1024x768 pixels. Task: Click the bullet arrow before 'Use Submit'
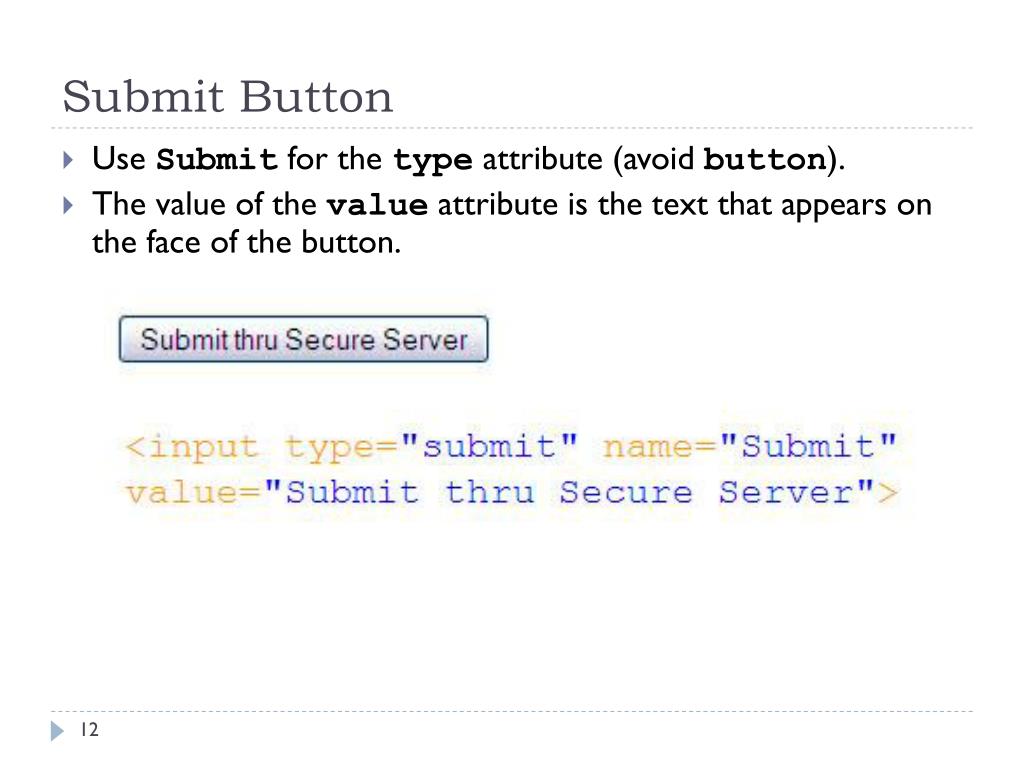point(68,160)
